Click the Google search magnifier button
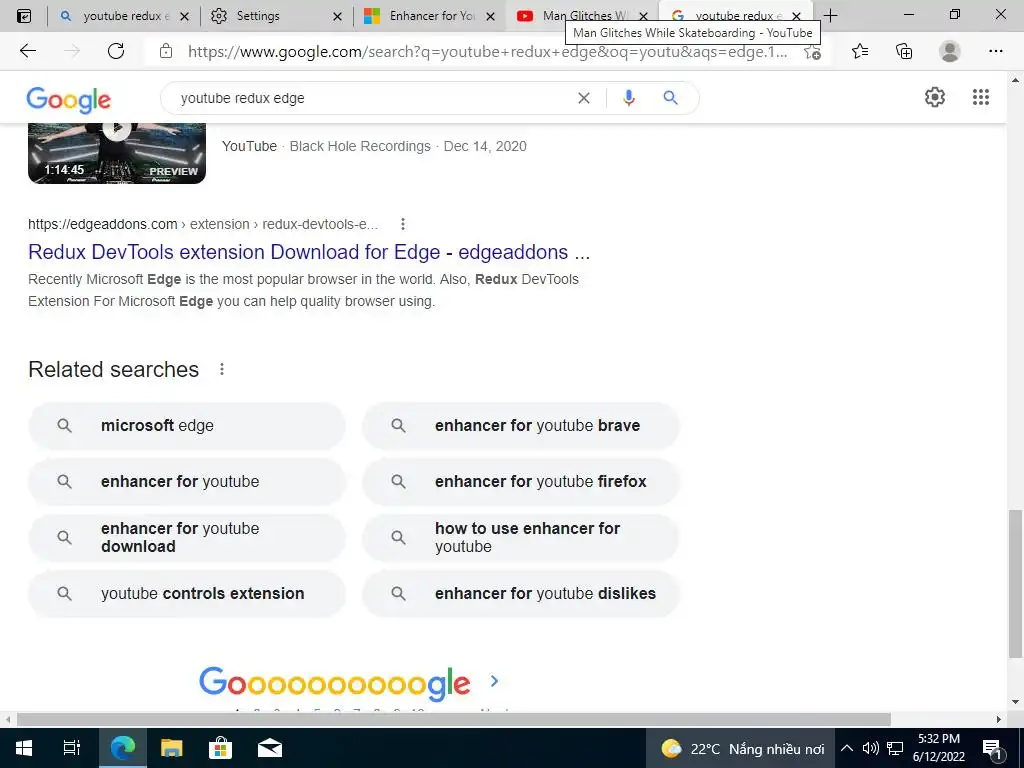Image resolution: width=1024 pixels, height=768 pixels. point(670,98)
